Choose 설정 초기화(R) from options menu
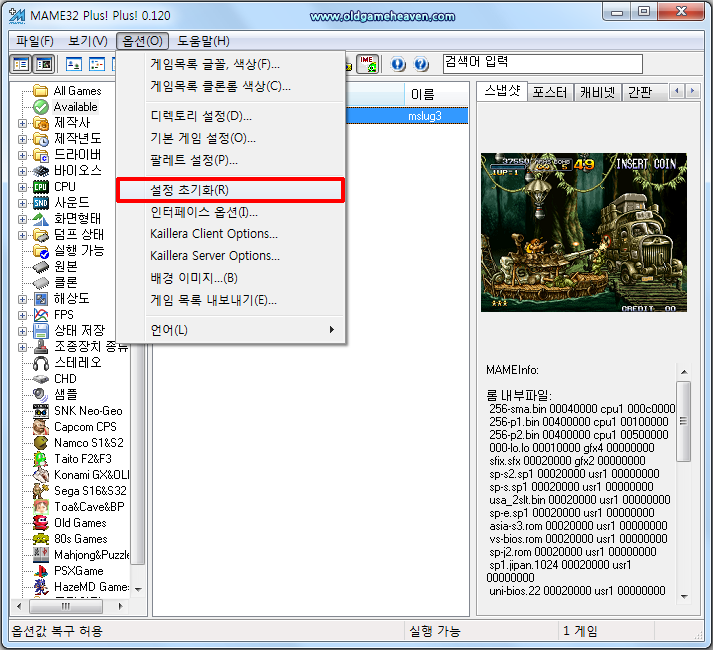713x650 pixels. [x=231, y=190]
